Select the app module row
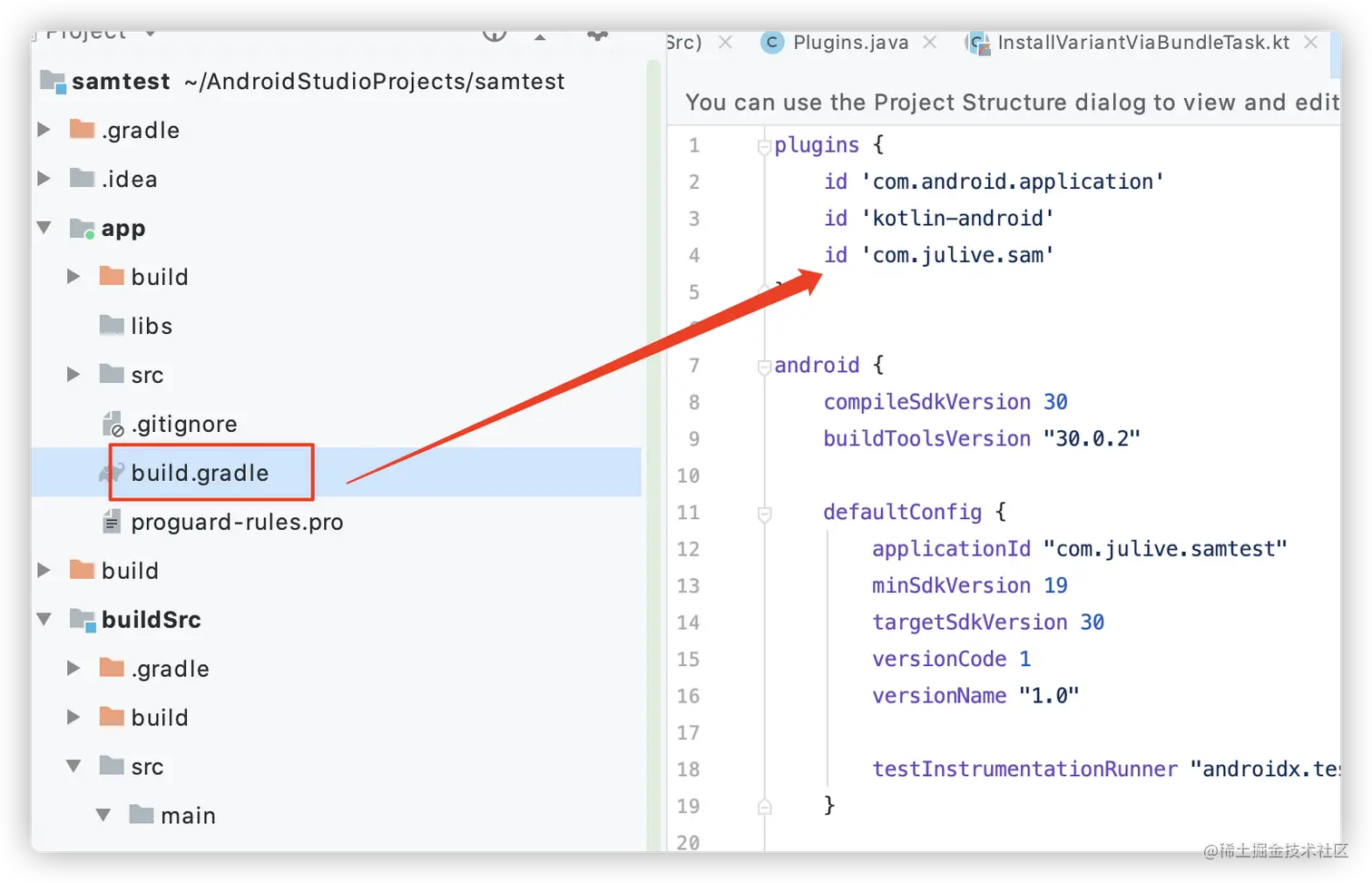Screen dimensions: 1372x883 coord(337,228)
